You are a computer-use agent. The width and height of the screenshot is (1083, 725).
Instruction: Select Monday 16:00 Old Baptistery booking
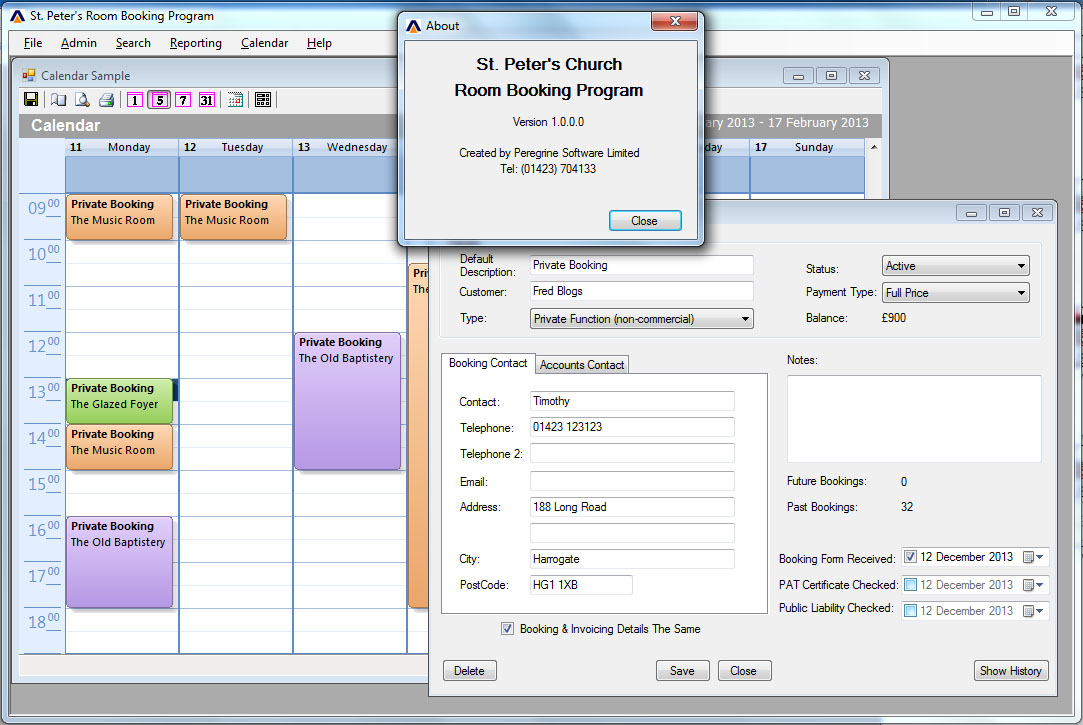[x=119, y=562]
